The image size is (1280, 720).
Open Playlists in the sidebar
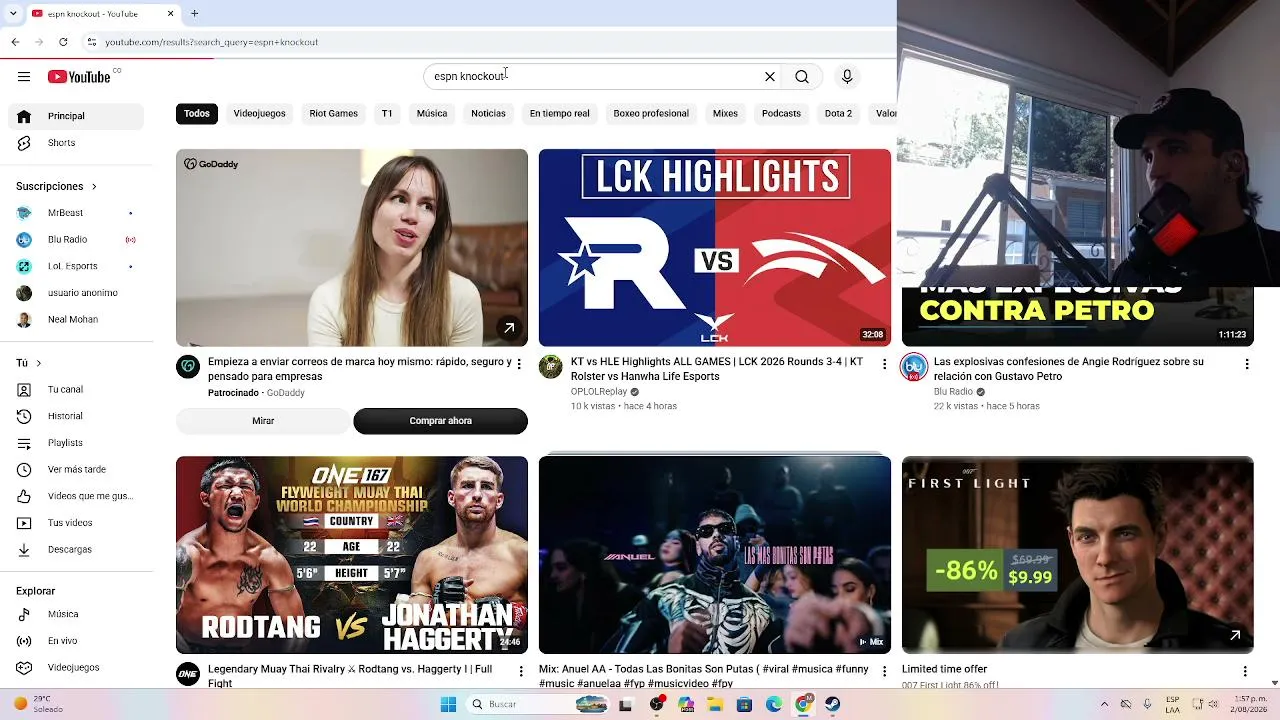76,443
